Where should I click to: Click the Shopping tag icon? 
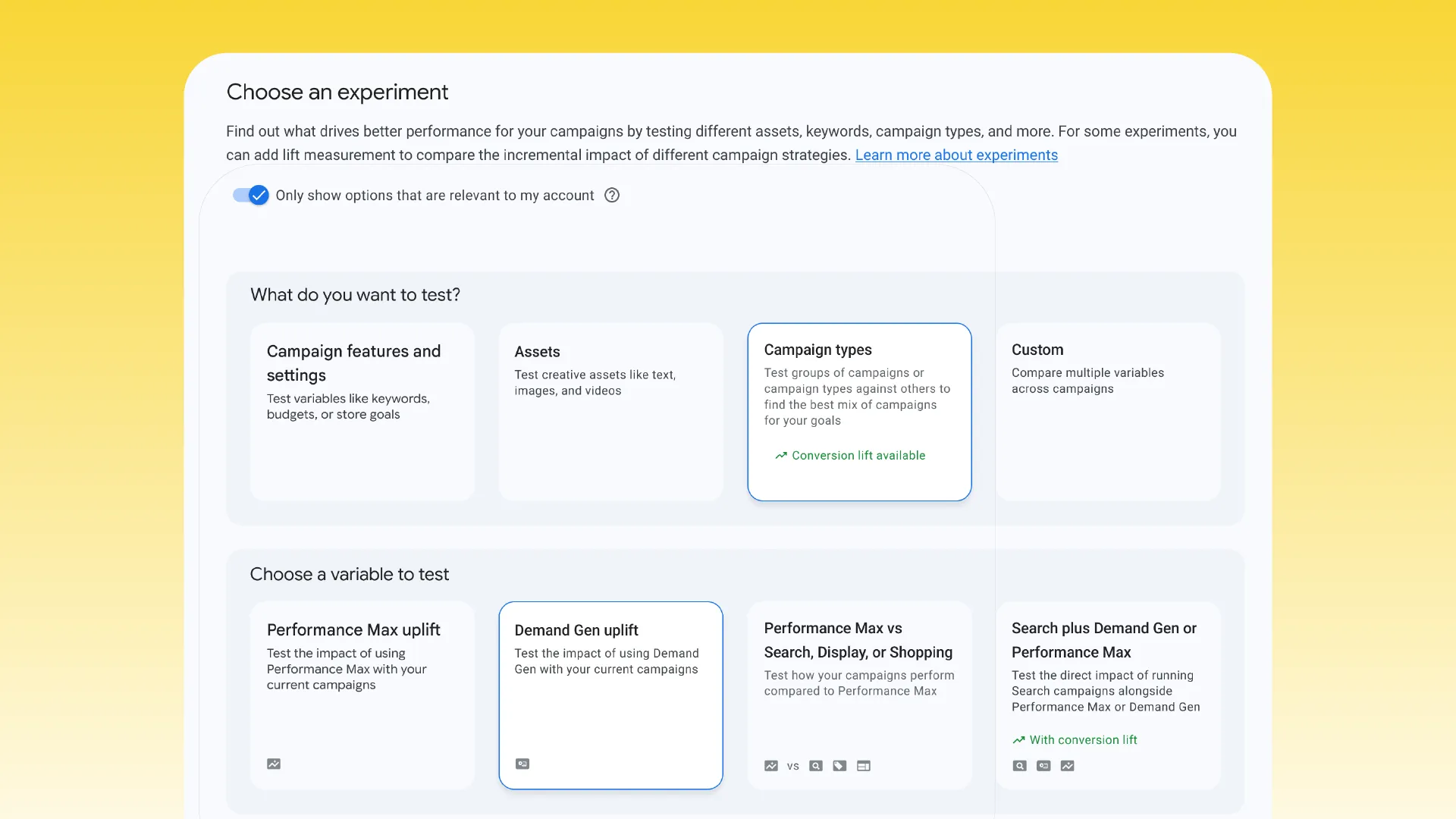click(839, 766)
